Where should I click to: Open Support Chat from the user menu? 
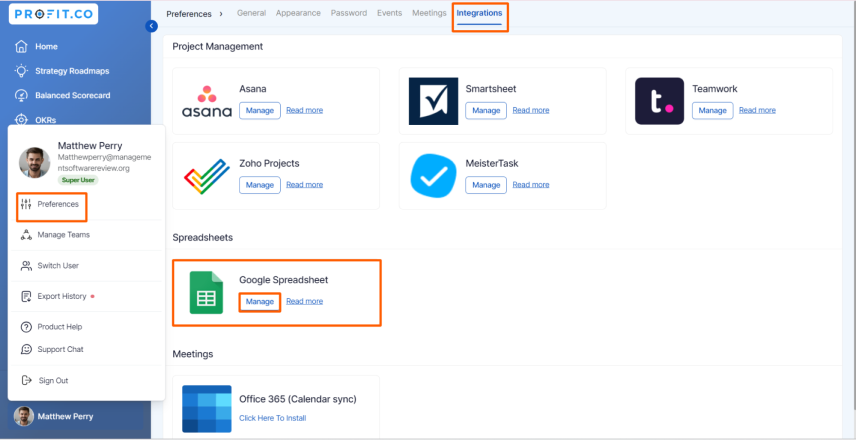click(x=61, y=349)
